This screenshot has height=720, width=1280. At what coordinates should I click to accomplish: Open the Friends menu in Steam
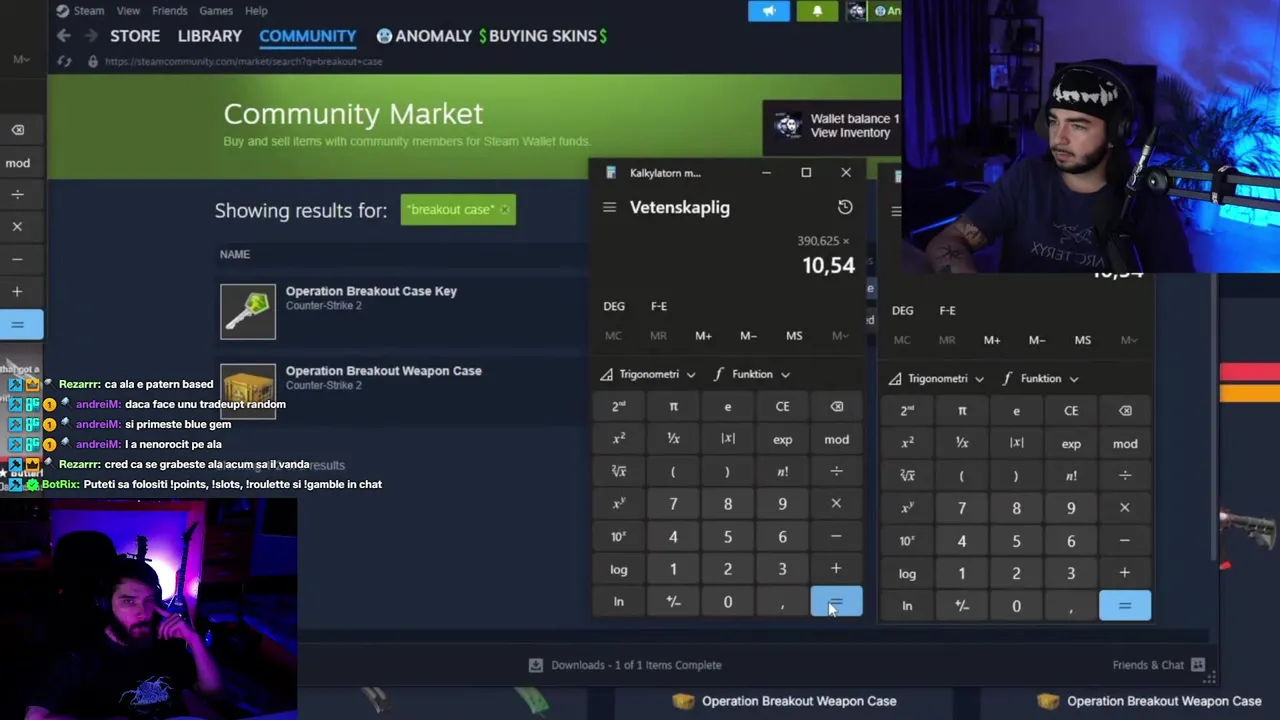[x=170, y=11]
